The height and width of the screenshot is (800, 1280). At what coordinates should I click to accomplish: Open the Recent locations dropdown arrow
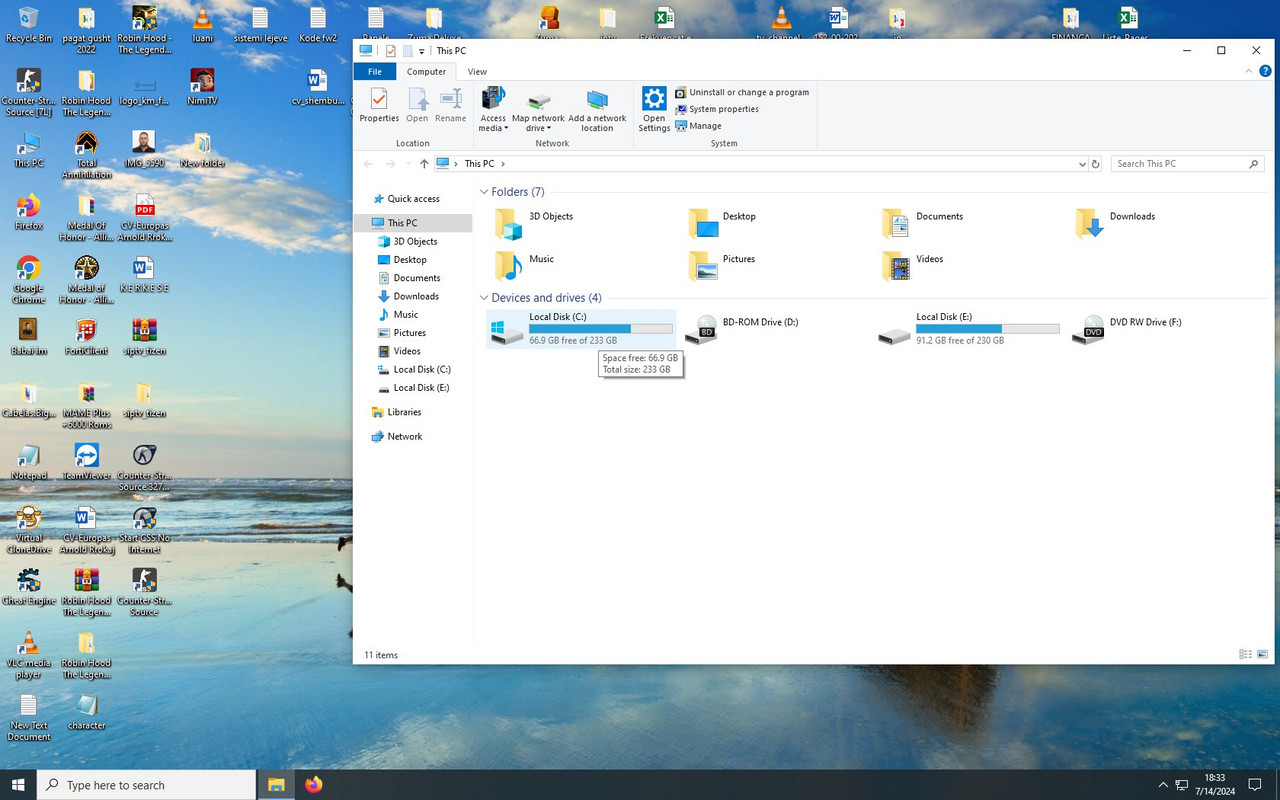408,164
